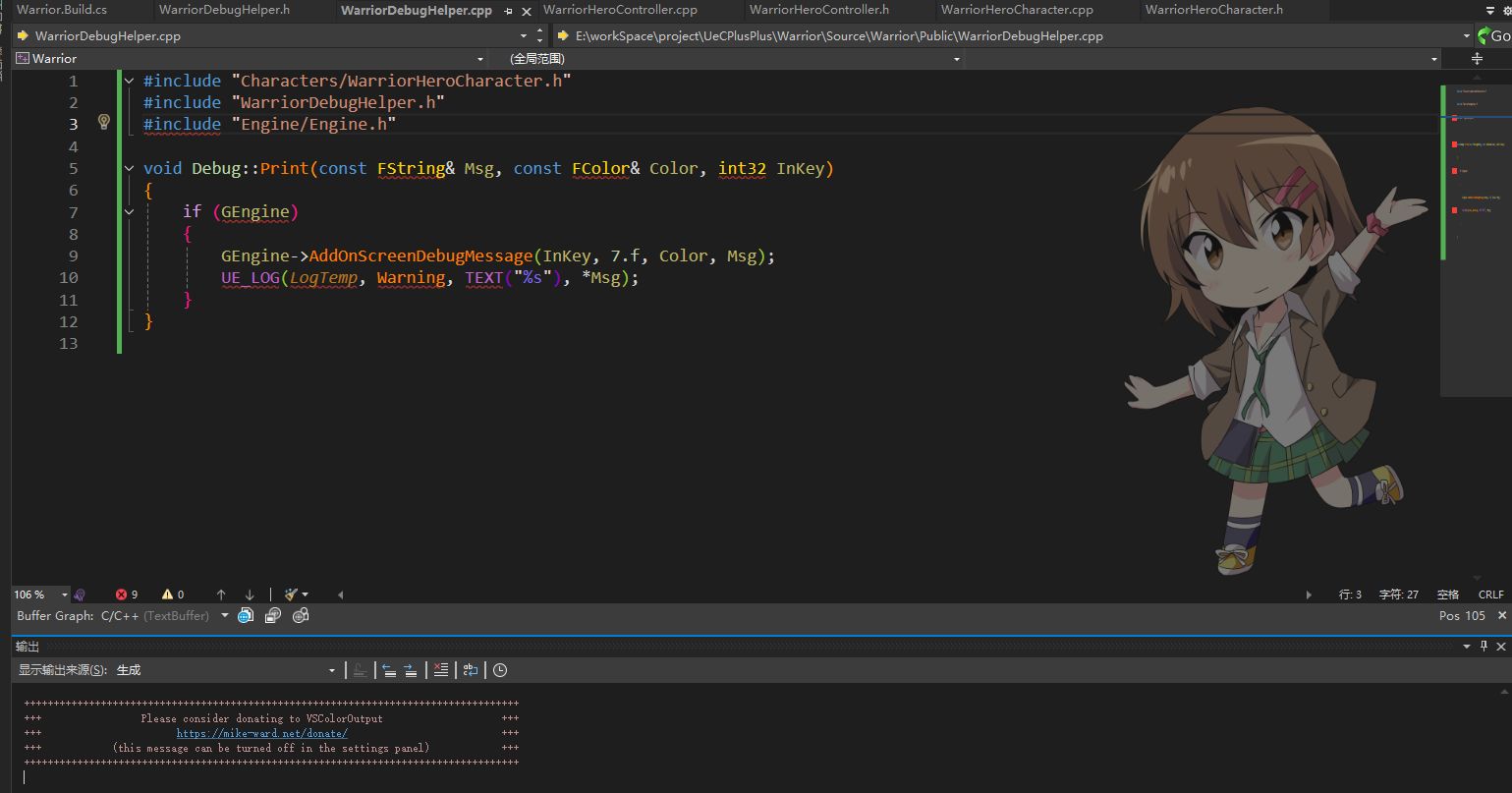Image resolution: width=1512 pixels, height=793 pixels.
Task: Click the file path navigation field
Action: [1013, 35]
